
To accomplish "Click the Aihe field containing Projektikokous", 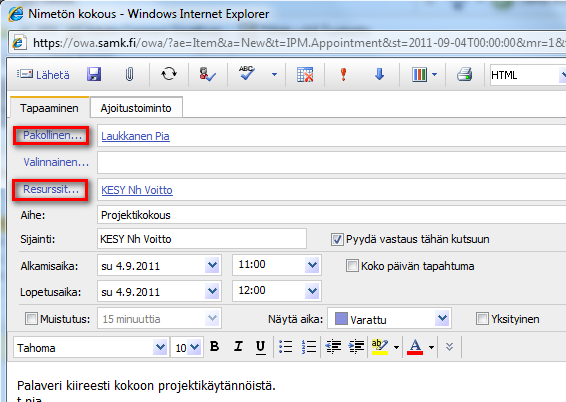I will pos(331,215).
